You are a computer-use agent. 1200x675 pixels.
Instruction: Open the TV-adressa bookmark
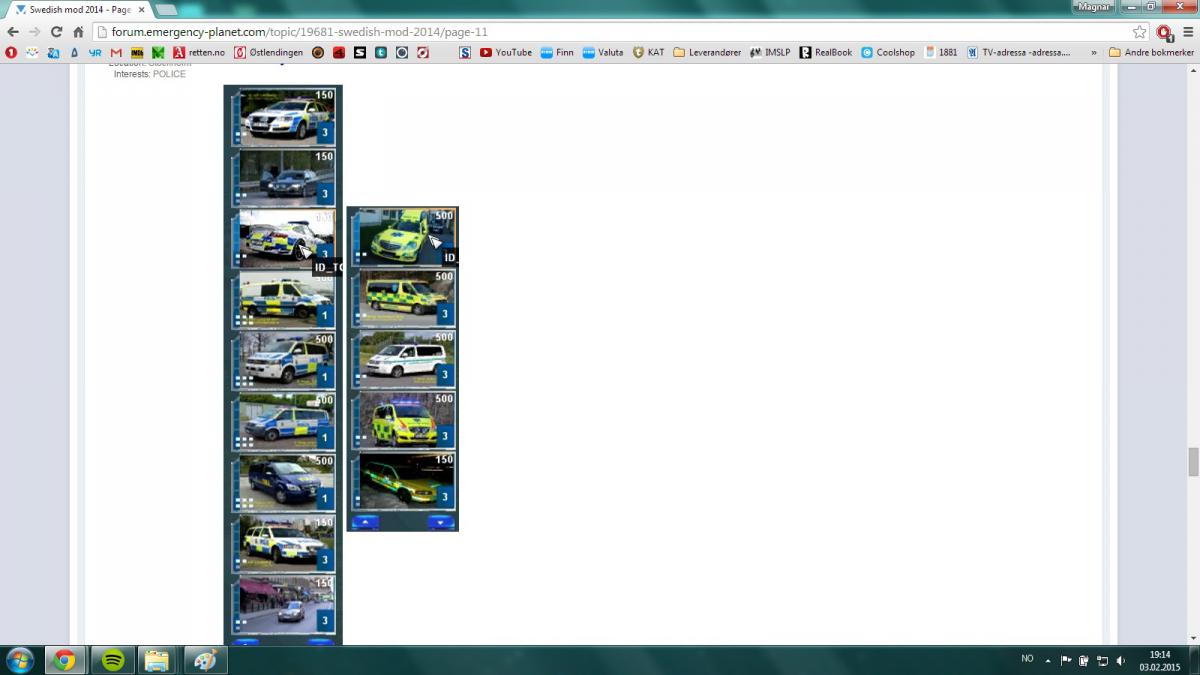pyautogui.click(x=1018, y=52)
